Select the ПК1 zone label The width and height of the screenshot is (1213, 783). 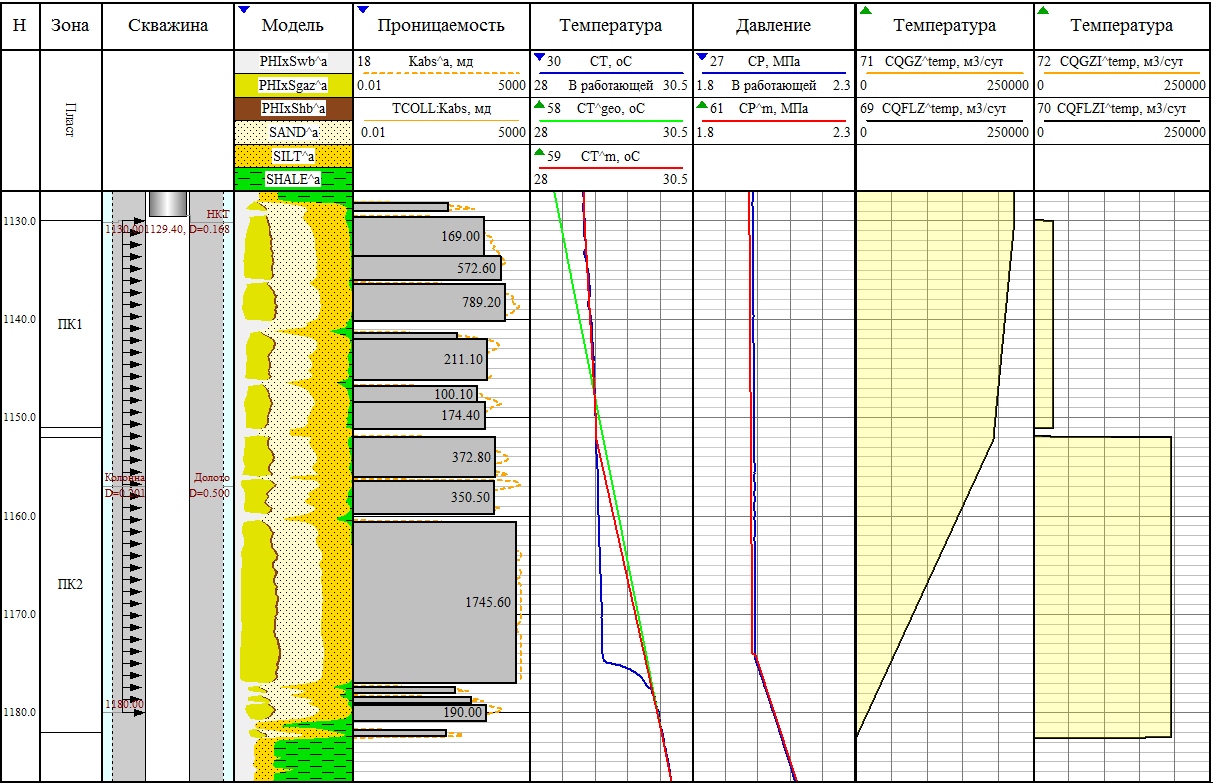tap(70, 324)
